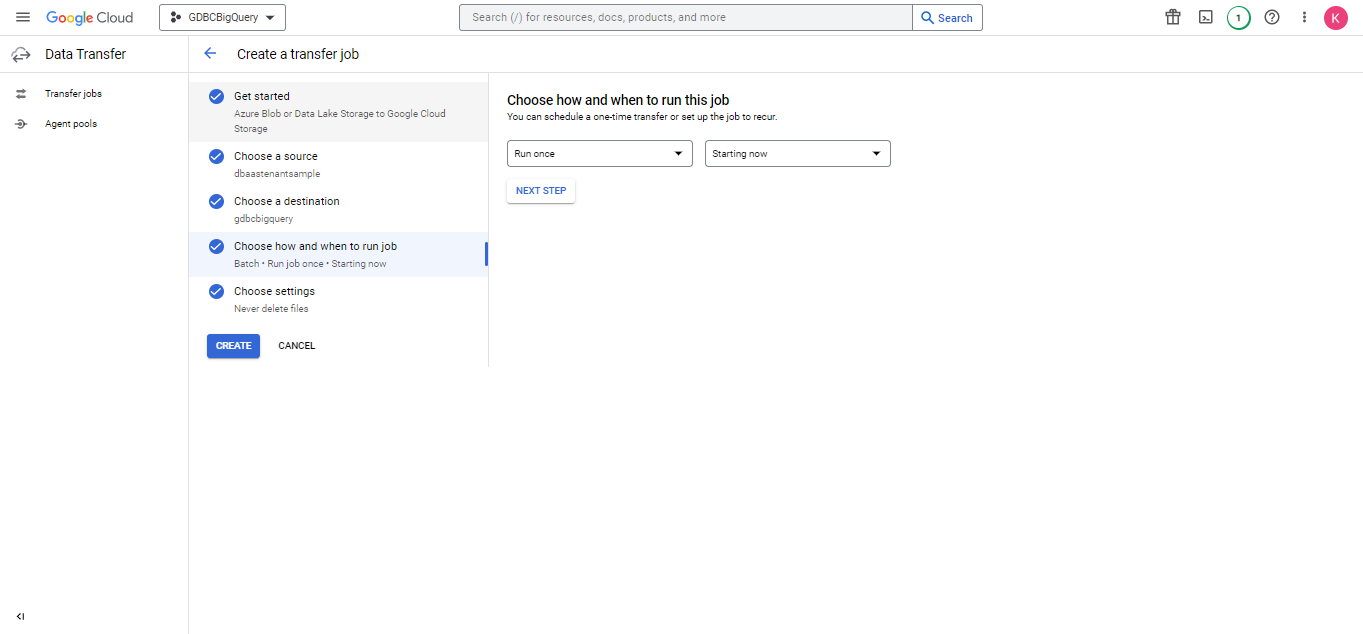1363x634 pixels.
Task: Collapse the side navigation panel
Action: click(21, 616)
